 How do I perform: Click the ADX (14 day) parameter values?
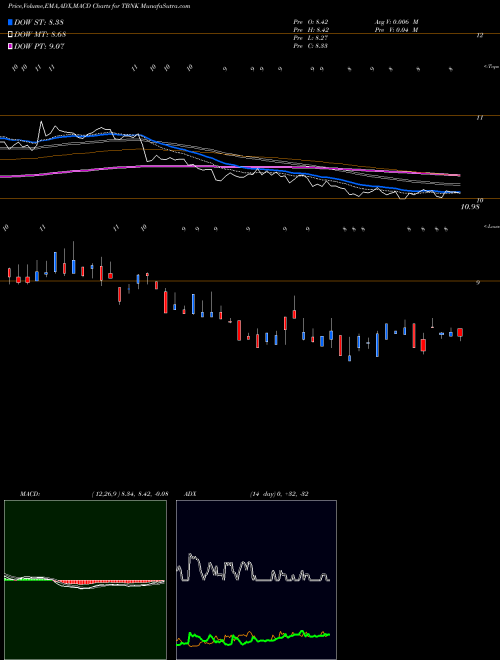pos(279,494)
